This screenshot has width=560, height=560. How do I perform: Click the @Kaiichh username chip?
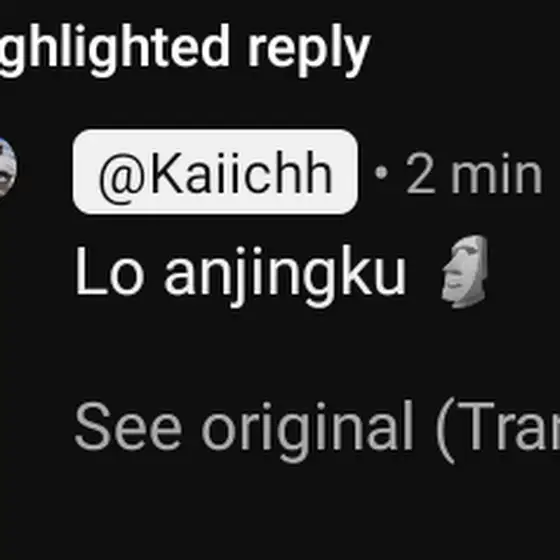(x=215, y=172)
